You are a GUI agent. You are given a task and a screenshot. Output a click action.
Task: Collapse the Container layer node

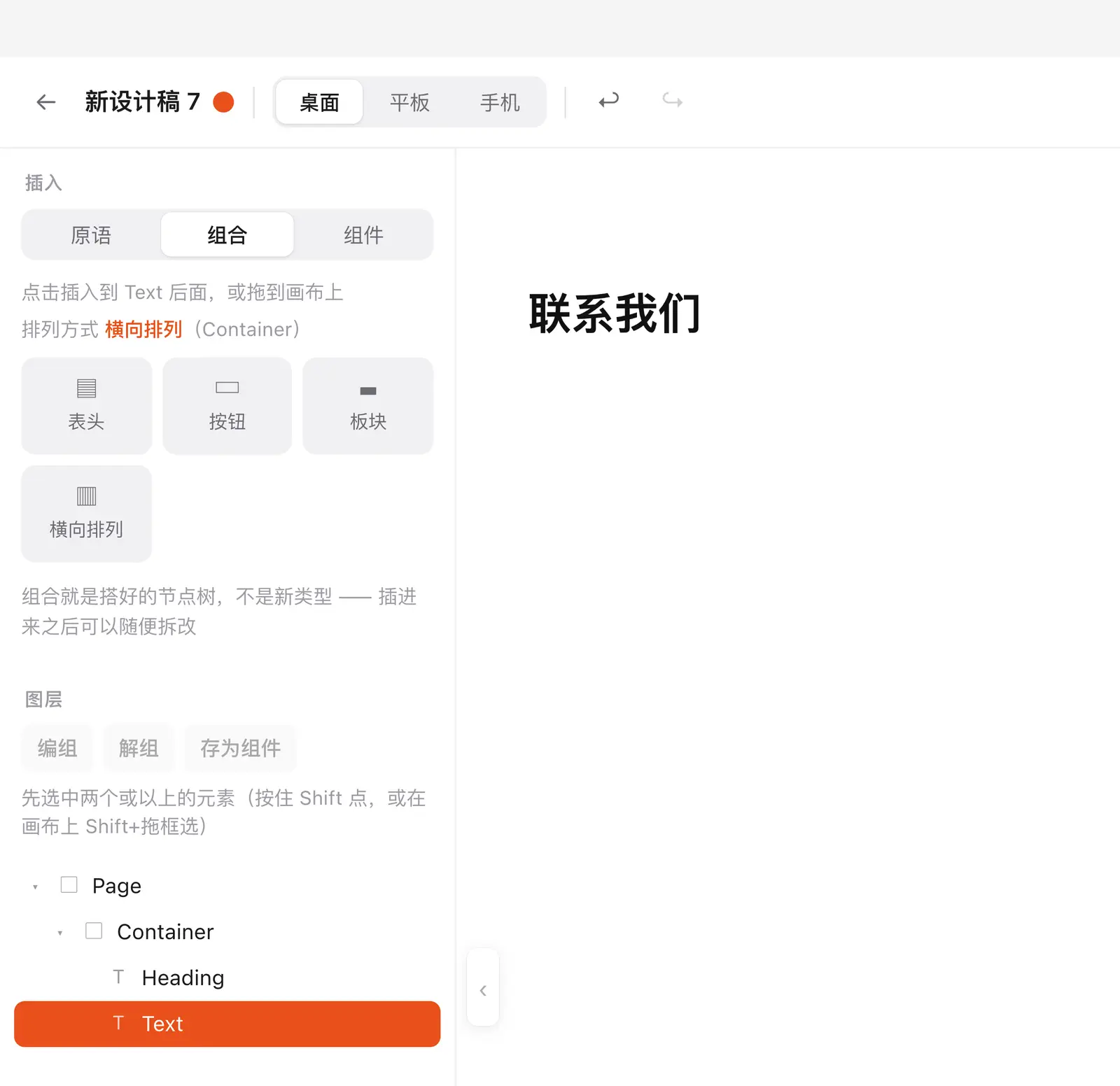pos(60,933)
